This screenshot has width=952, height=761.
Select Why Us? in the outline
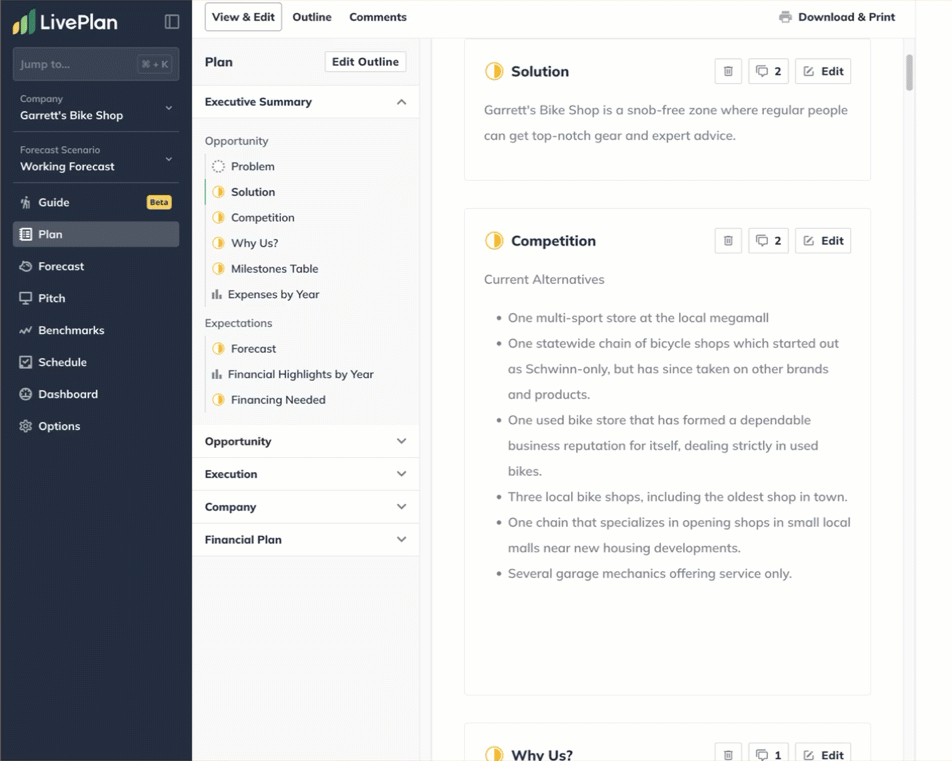254,243
